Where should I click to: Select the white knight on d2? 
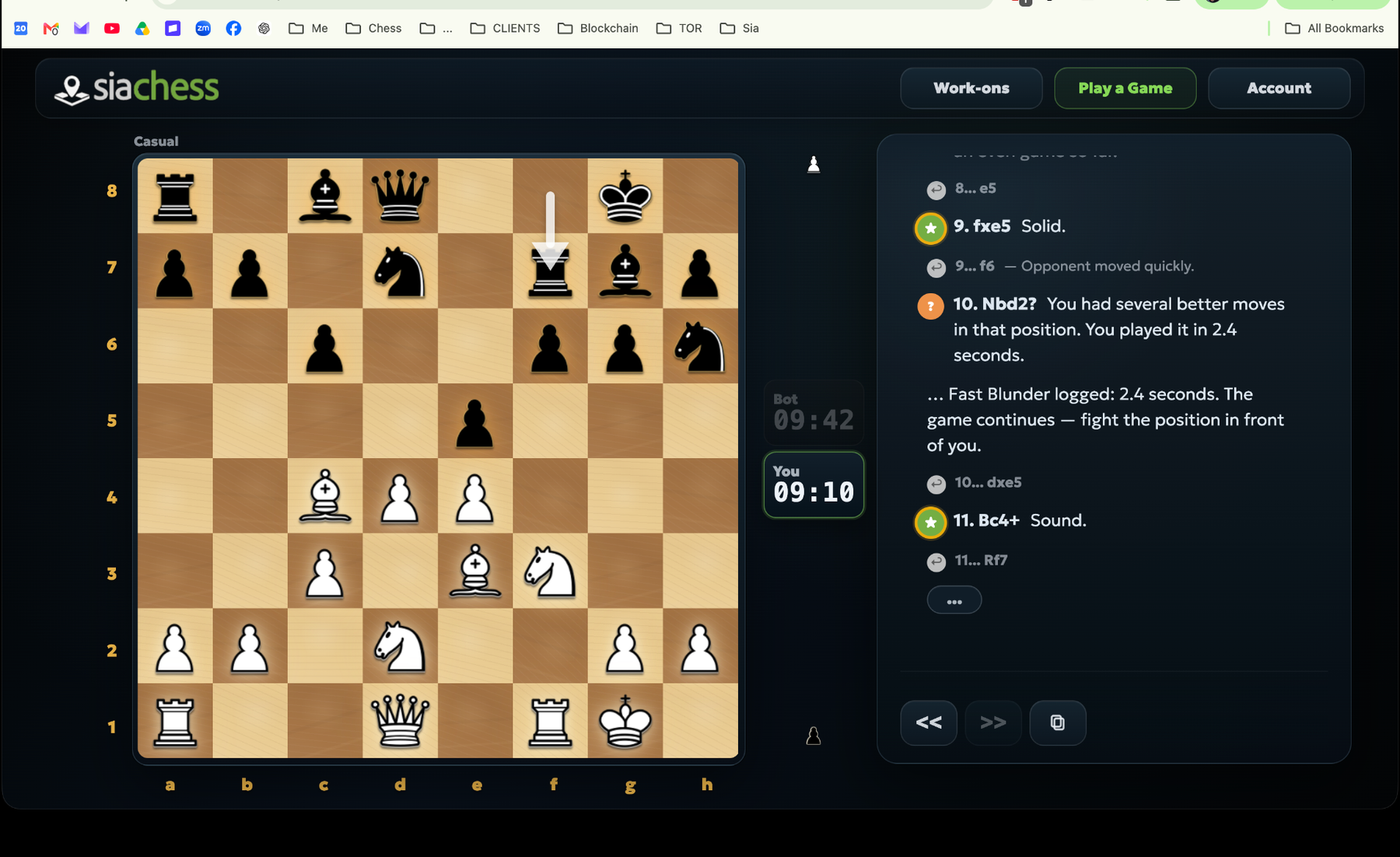pyautogui.click(x=400, y=645)
